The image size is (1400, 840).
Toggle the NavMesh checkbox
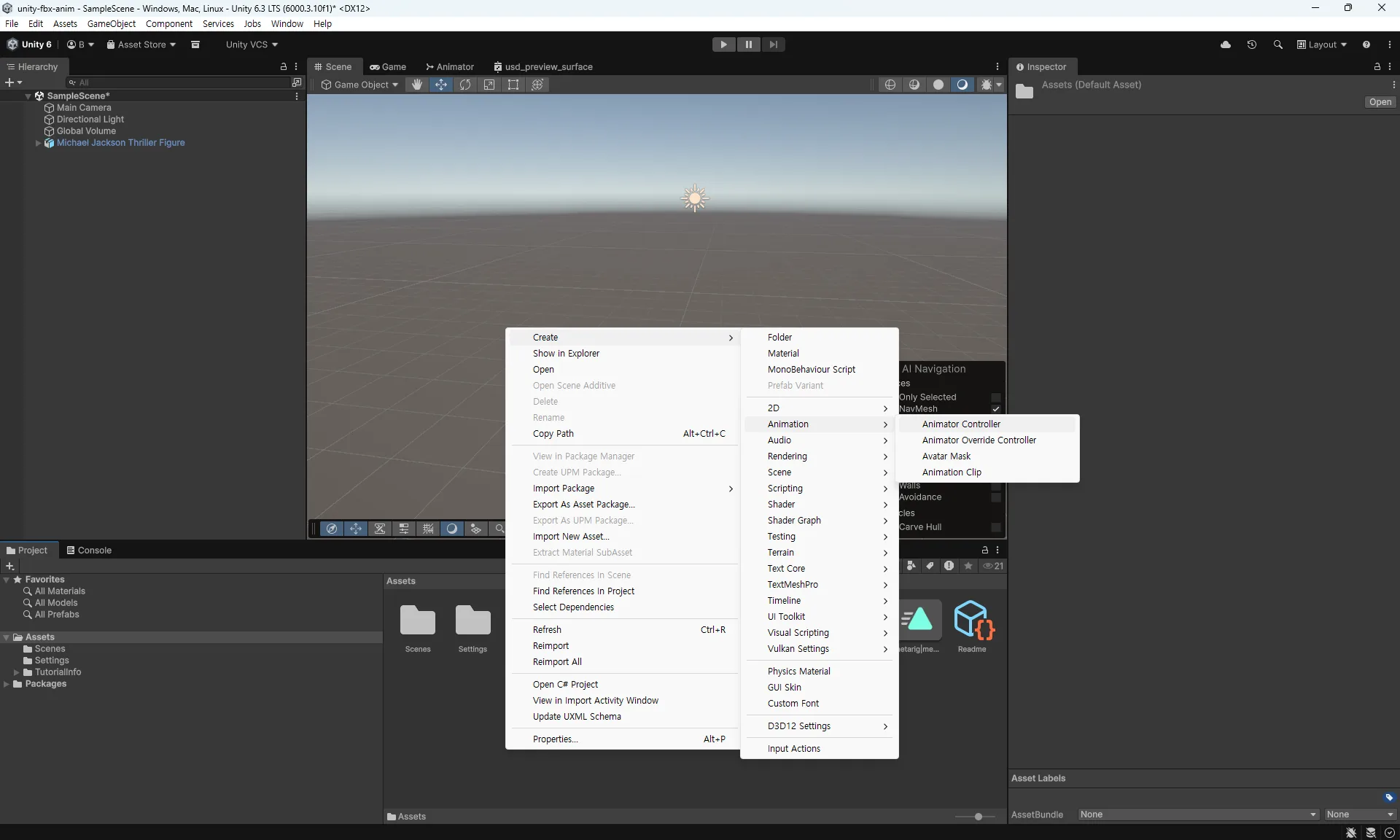click(996, 409)
